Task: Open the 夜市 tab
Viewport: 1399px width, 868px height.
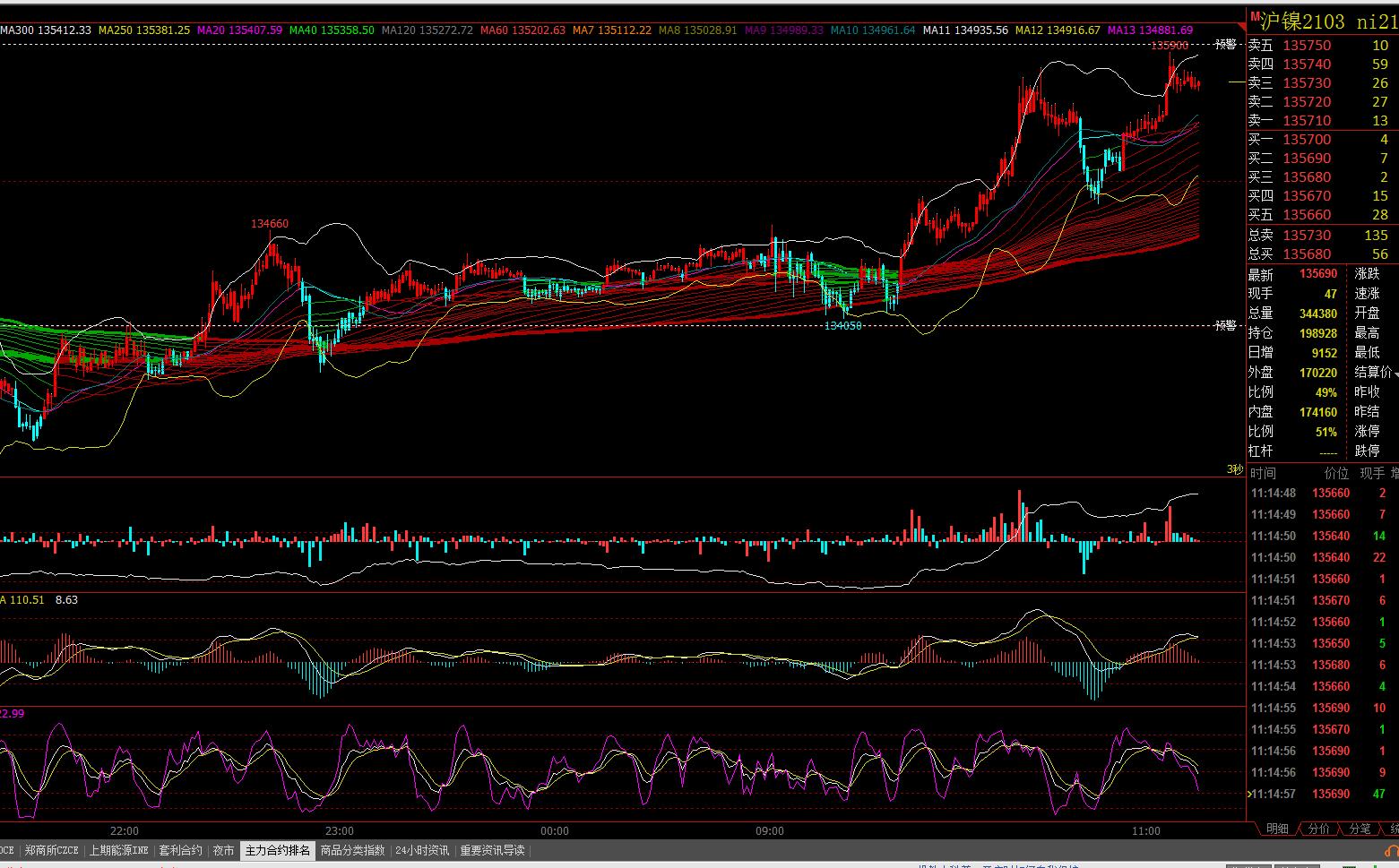Action: click(223, 850)
